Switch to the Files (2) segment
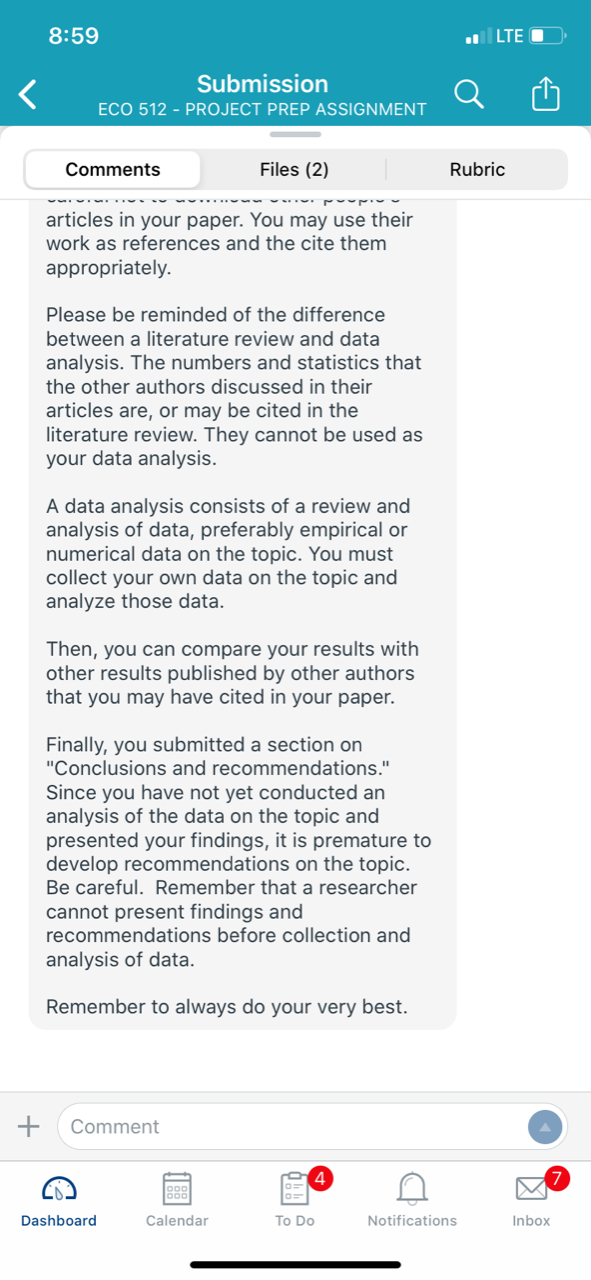This screenshot has height=1280, width=591. [x=294, y=169]
